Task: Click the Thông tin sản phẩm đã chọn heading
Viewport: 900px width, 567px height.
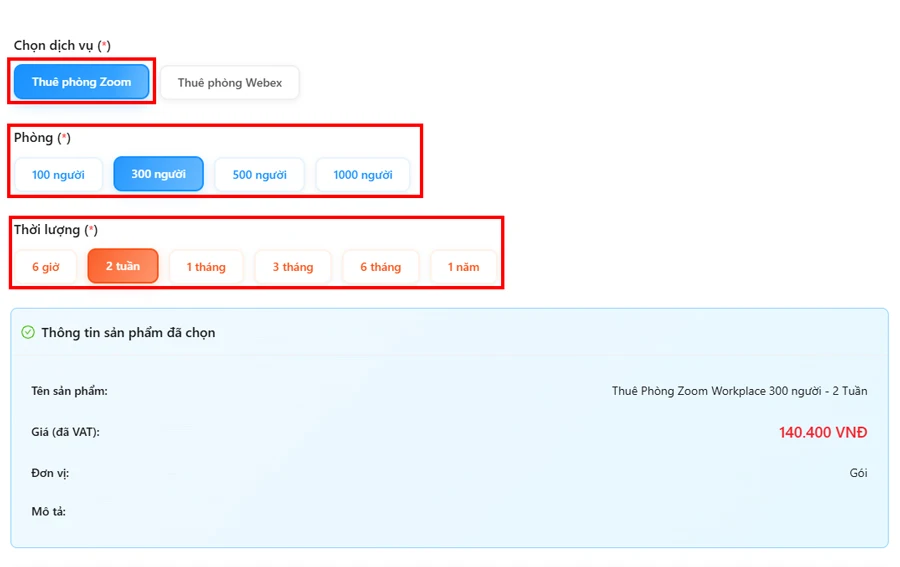Action: pyautogui.click(x=128, y=332)
